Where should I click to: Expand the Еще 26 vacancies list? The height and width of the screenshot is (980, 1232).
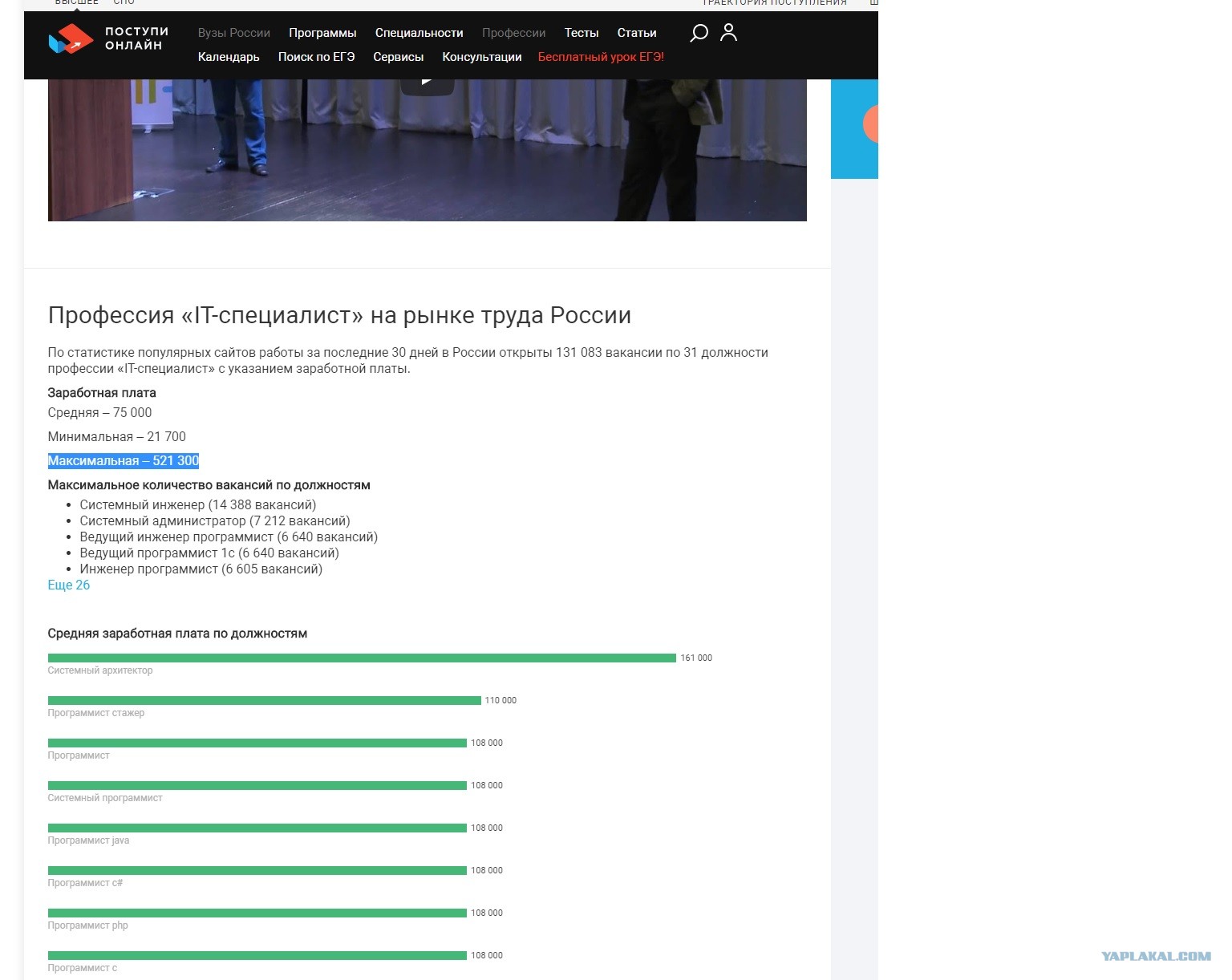tap(69, 585)
